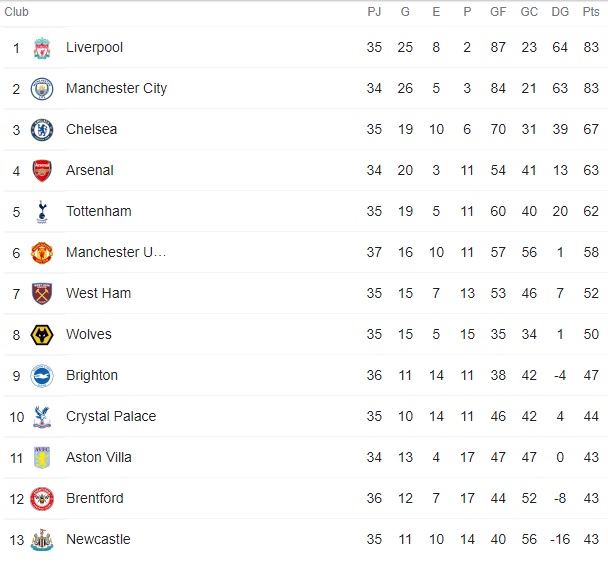This screenshot has height=562, width=608.
Task: Click the West Ham crest icon
Action: point(41,294)
